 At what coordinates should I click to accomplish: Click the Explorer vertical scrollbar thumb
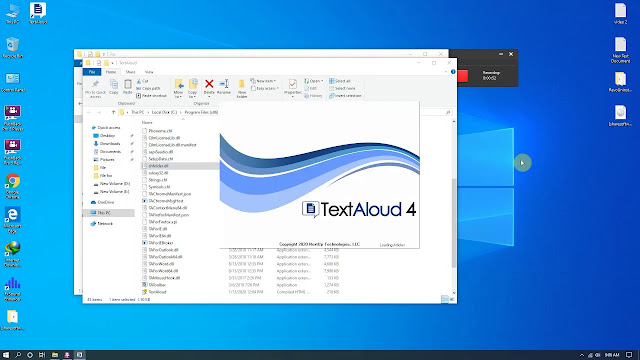pos(454,222)
